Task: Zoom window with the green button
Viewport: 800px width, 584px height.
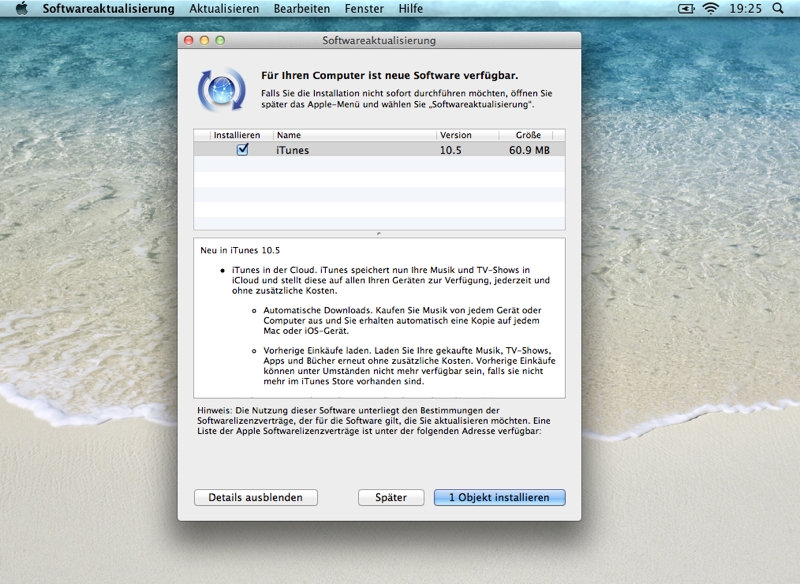Action: click(x=220, y=41)
